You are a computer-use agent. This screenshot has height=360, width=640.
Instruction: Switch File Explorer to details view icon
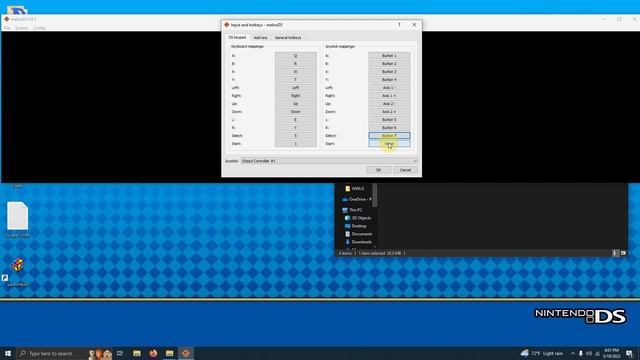click(x=615, y=253)
